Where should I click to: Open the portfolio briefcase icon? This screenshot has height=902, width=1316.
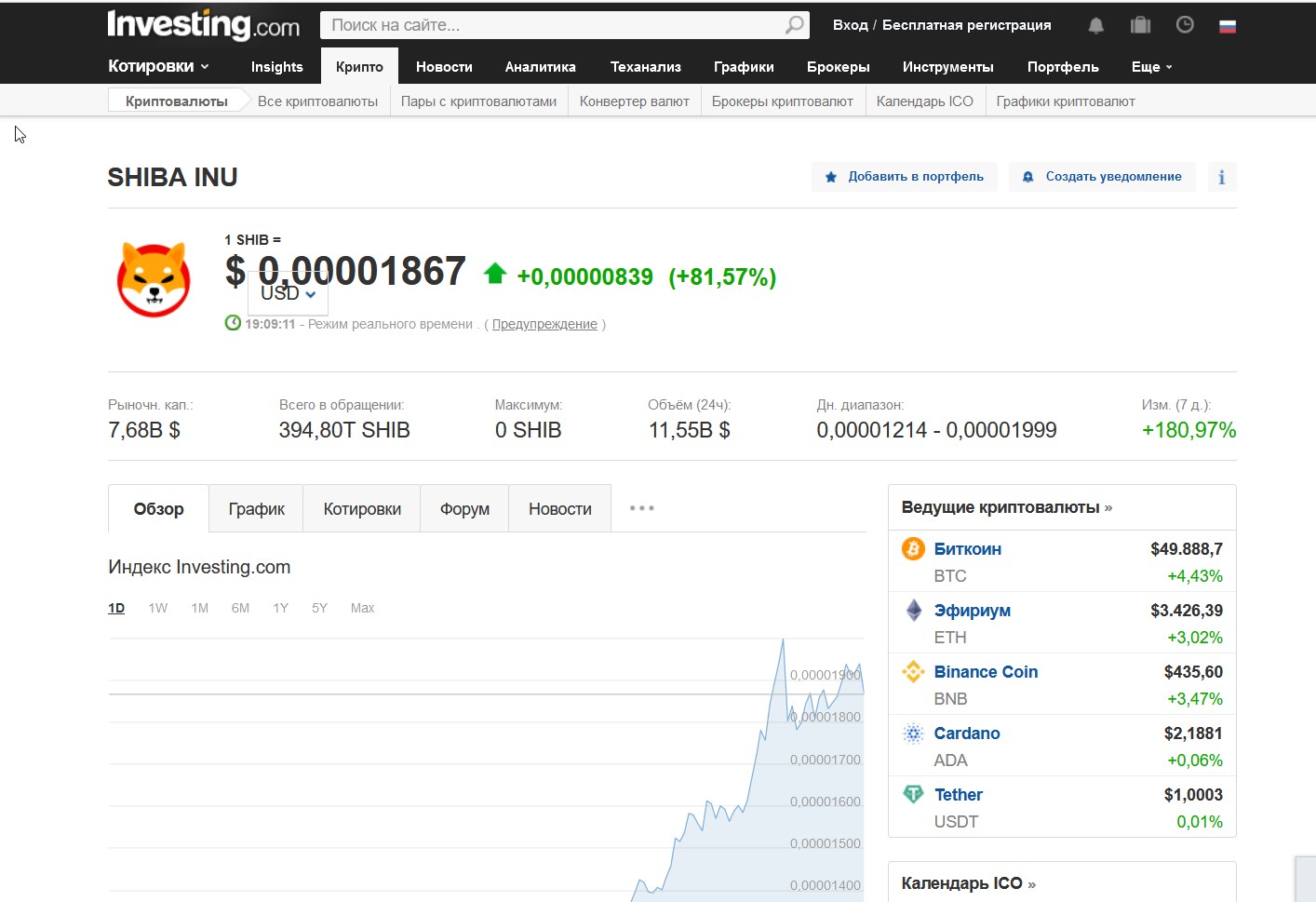tap(1140, 25)
